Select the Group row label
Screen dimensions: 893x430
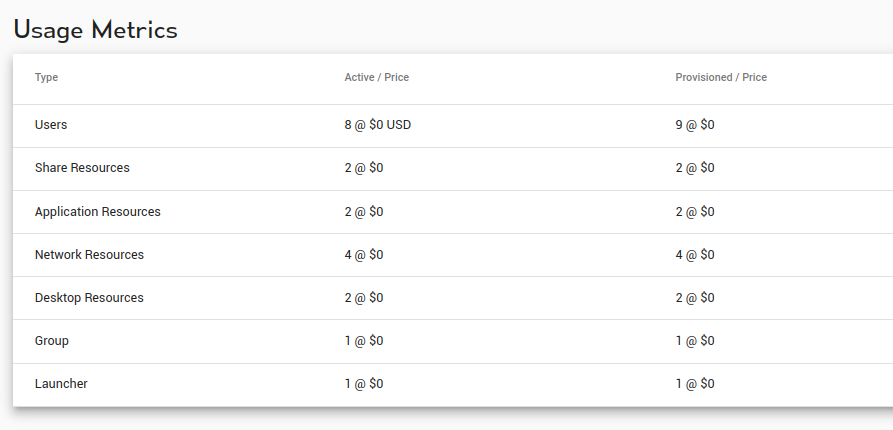pyautogui.click(x=52, y=341)
